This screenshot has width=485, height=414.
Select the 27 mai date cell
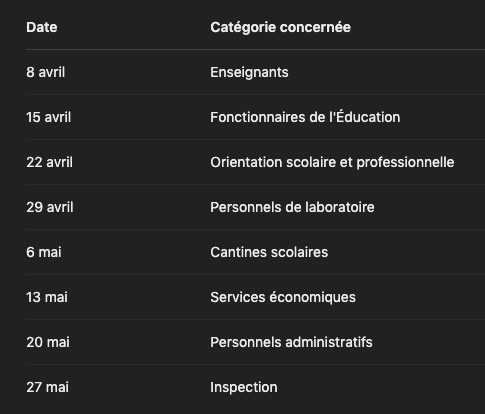click(x=48, y=387)
